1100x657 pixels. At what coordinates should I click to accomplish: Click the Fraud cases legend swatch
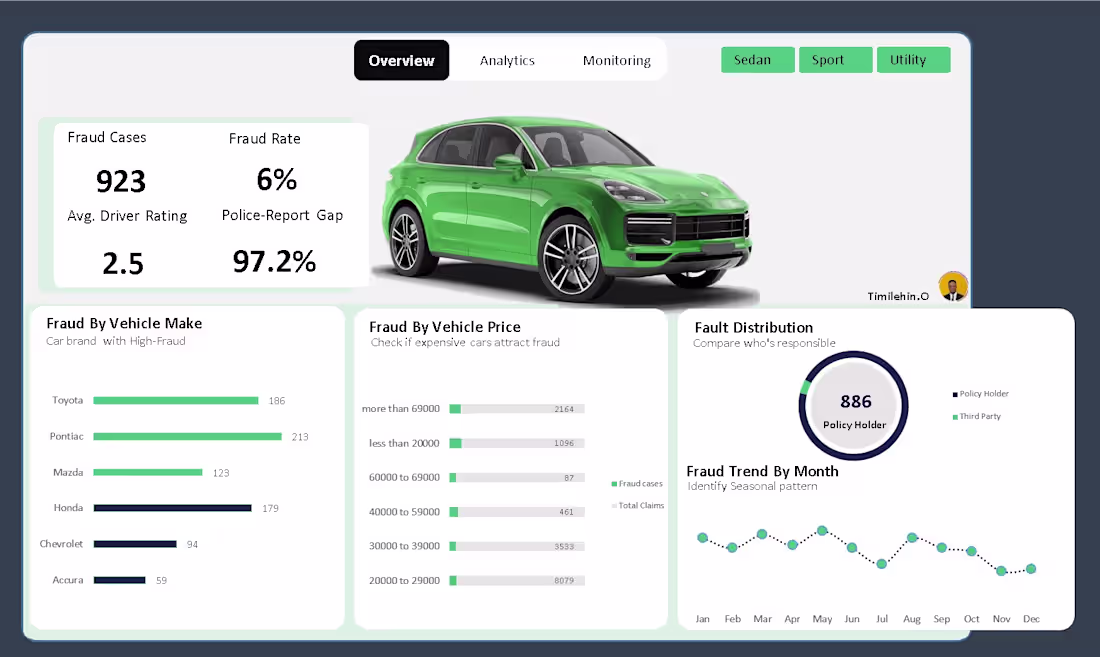click(x=614, y=484)
